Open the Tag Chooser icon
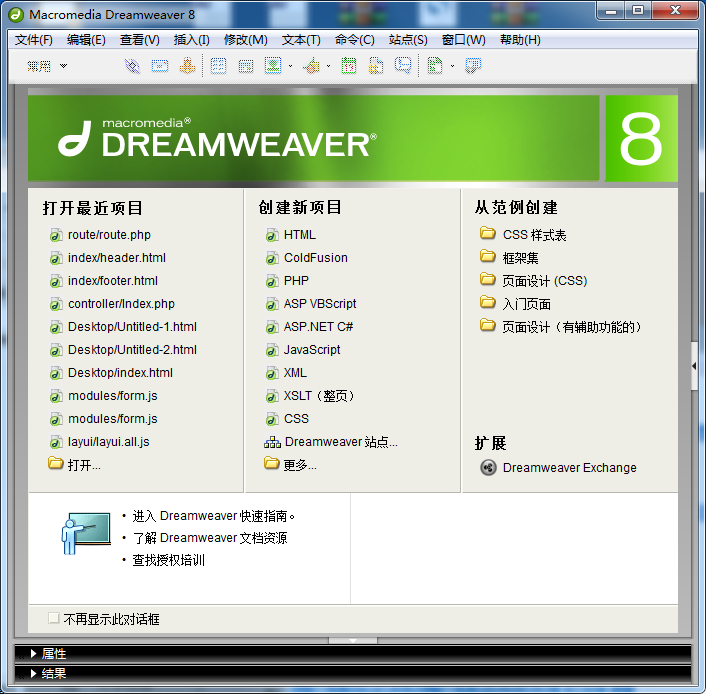This screenshot has width=706, height=694. tap(473, 66)
